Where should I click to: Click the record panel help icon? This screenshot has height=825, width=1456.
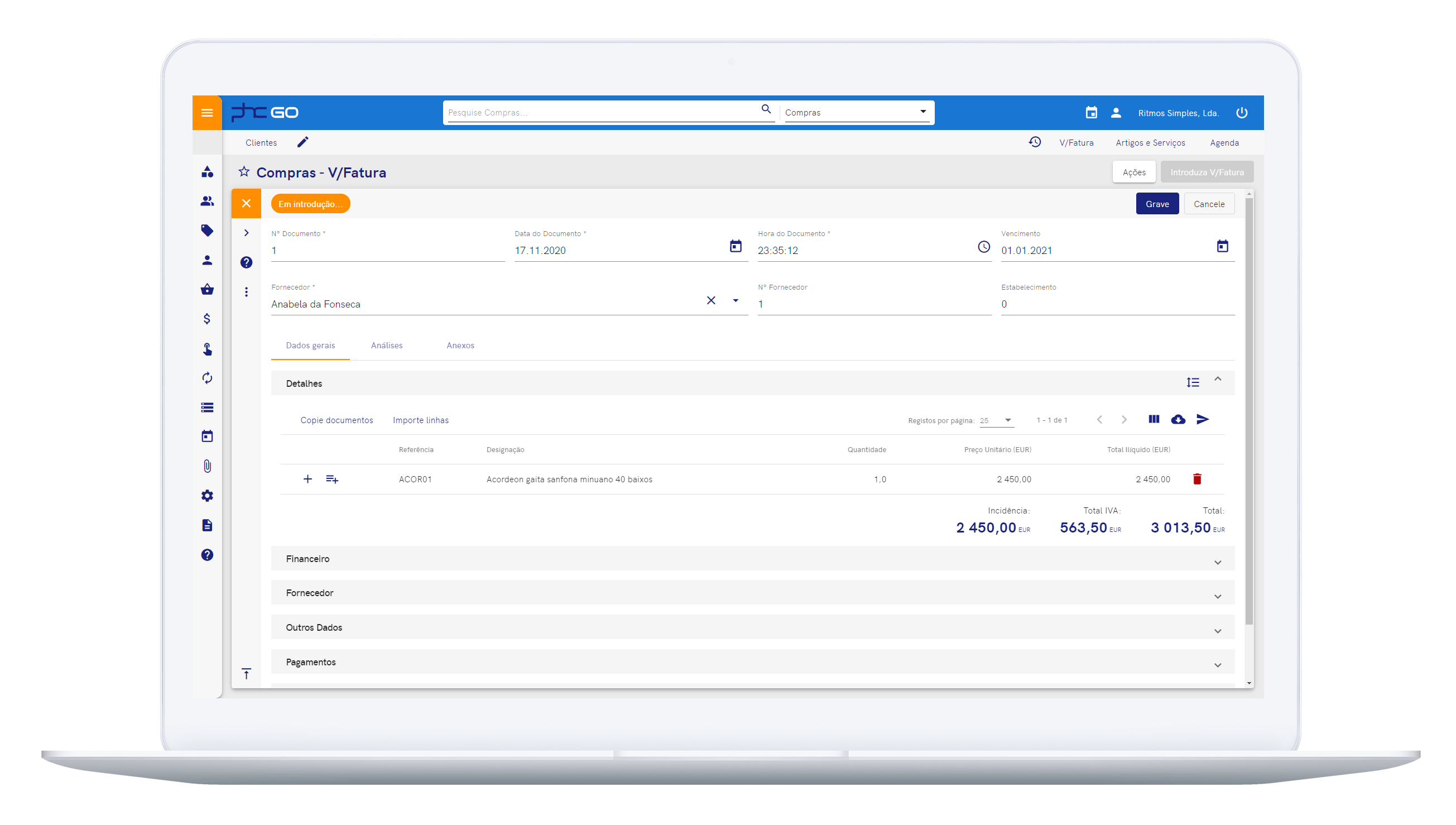(246, 262)
